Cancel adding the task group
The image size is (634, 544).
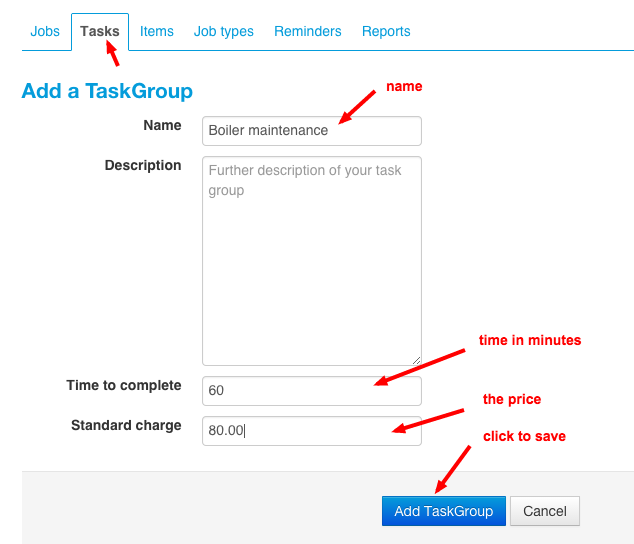(545, 511)
